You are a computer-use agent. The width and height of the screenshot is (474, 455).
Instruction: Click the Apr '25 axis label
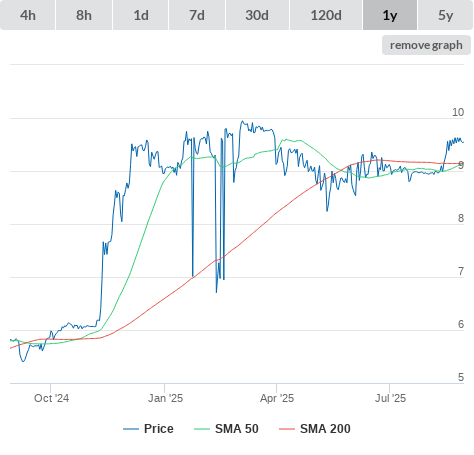point(277,398)
